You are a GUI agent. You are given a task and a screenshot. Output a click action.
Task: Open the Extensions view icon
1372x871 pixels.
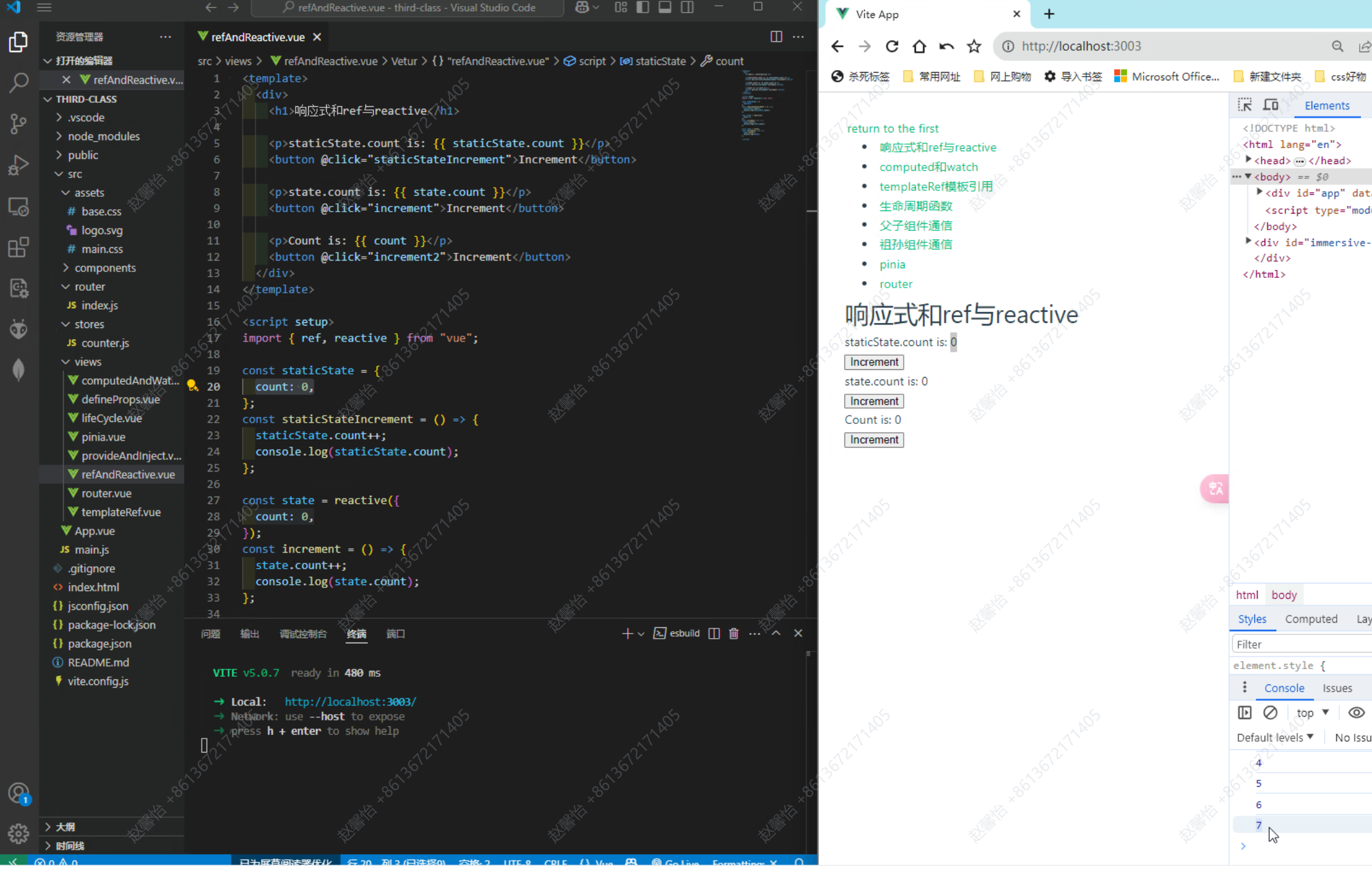(19, 248)
